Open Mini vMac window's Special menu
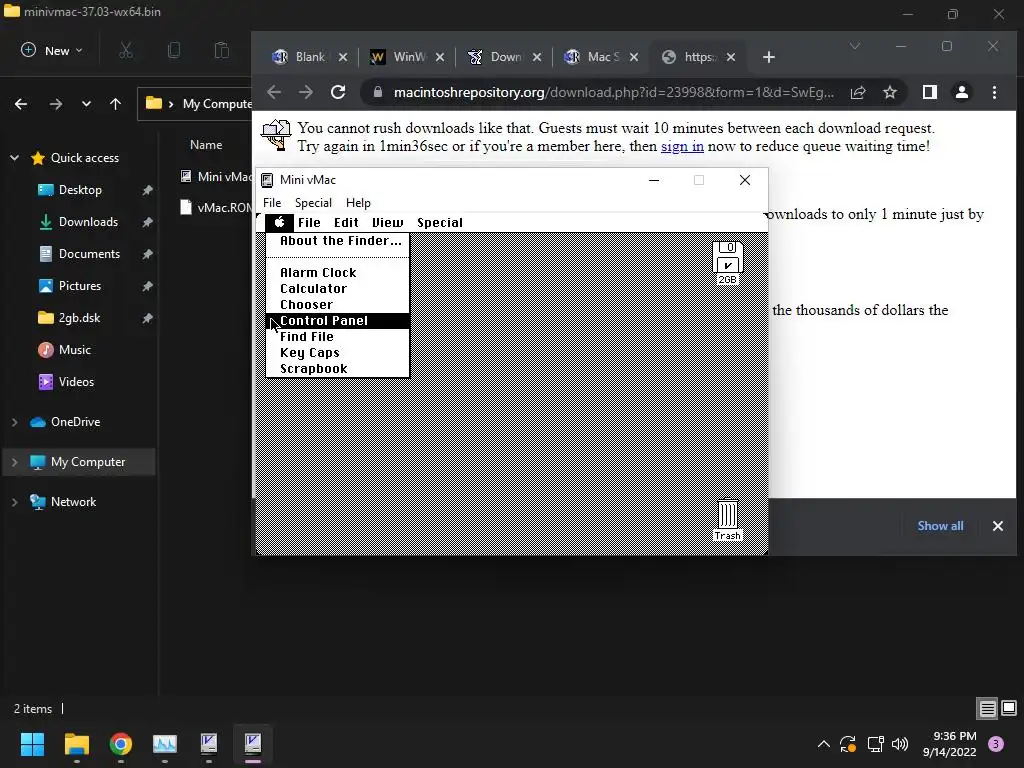Image resolution: width=1024 pixels, height=768 pixels. [x=313, y=202]
